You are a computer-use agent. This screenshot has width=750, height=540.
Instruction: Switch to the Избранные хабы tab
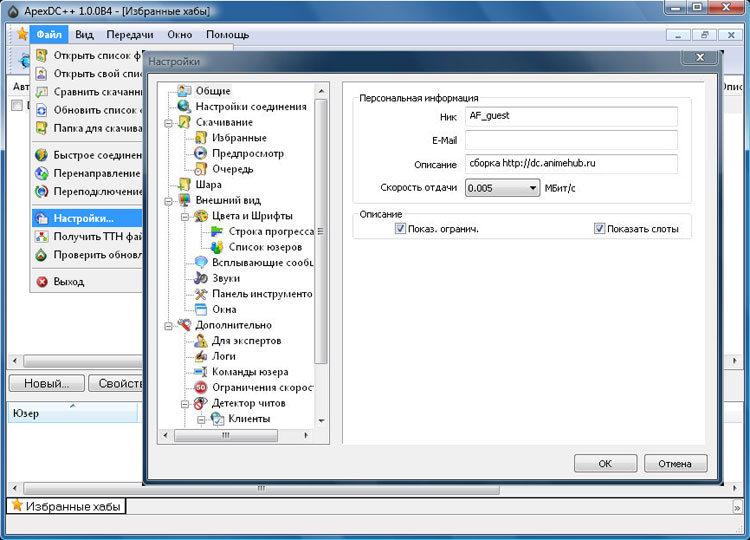tap(66, 506)
